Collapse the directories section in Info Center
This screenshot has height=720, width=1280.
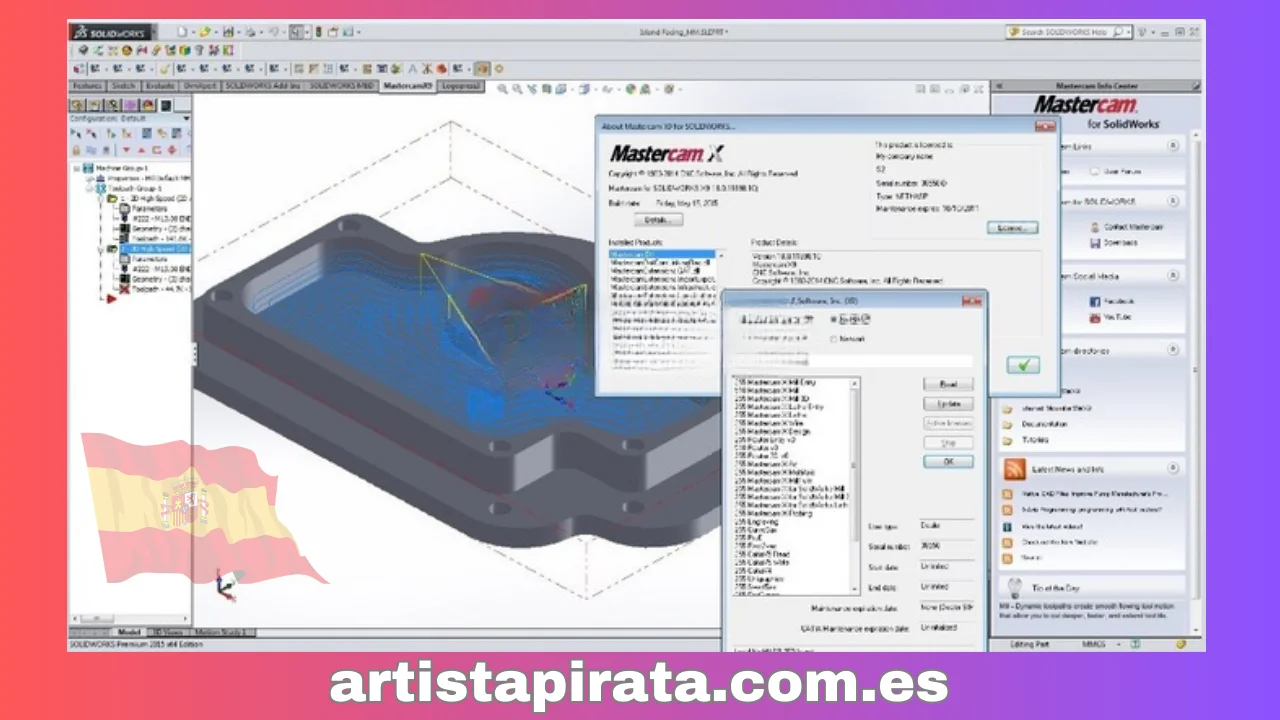tap(1173, 349)
